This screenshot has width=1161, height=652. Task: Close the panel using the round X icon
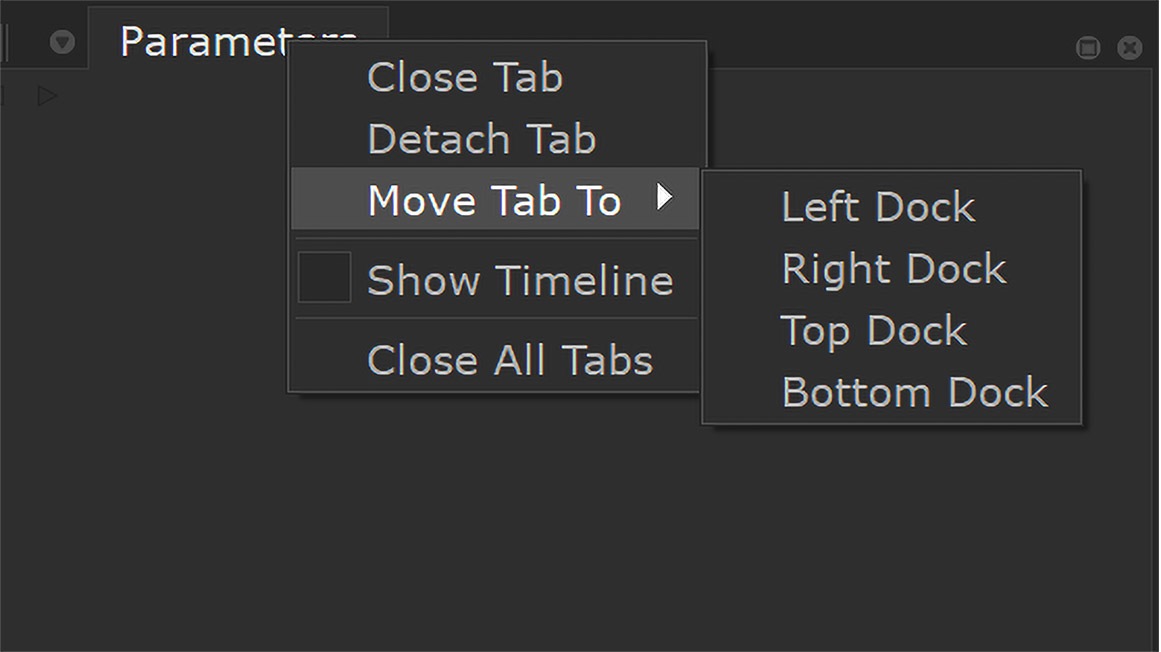[x=1130, y=48]
